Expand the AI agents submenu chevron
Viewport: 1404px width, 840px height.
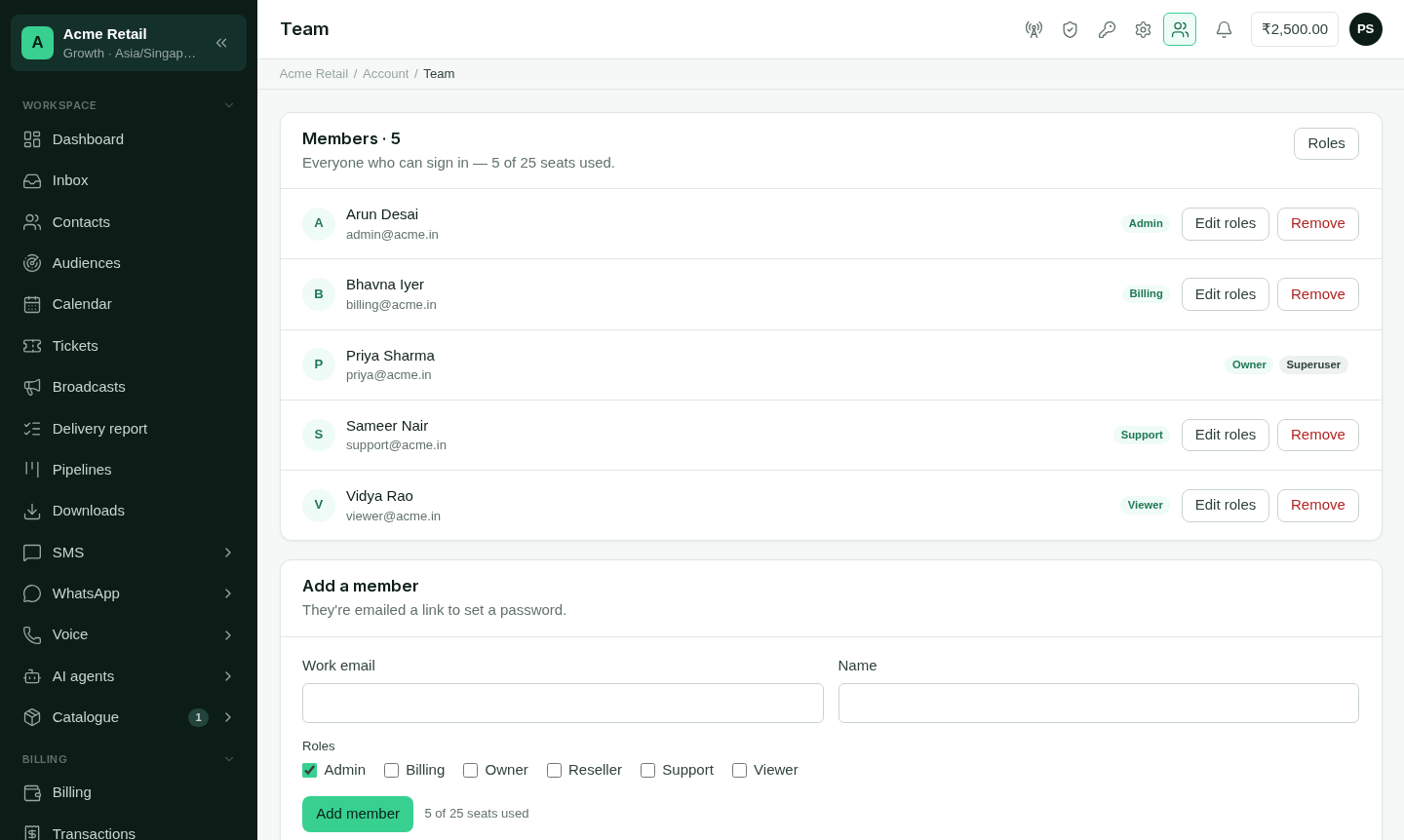pos(228,676)
